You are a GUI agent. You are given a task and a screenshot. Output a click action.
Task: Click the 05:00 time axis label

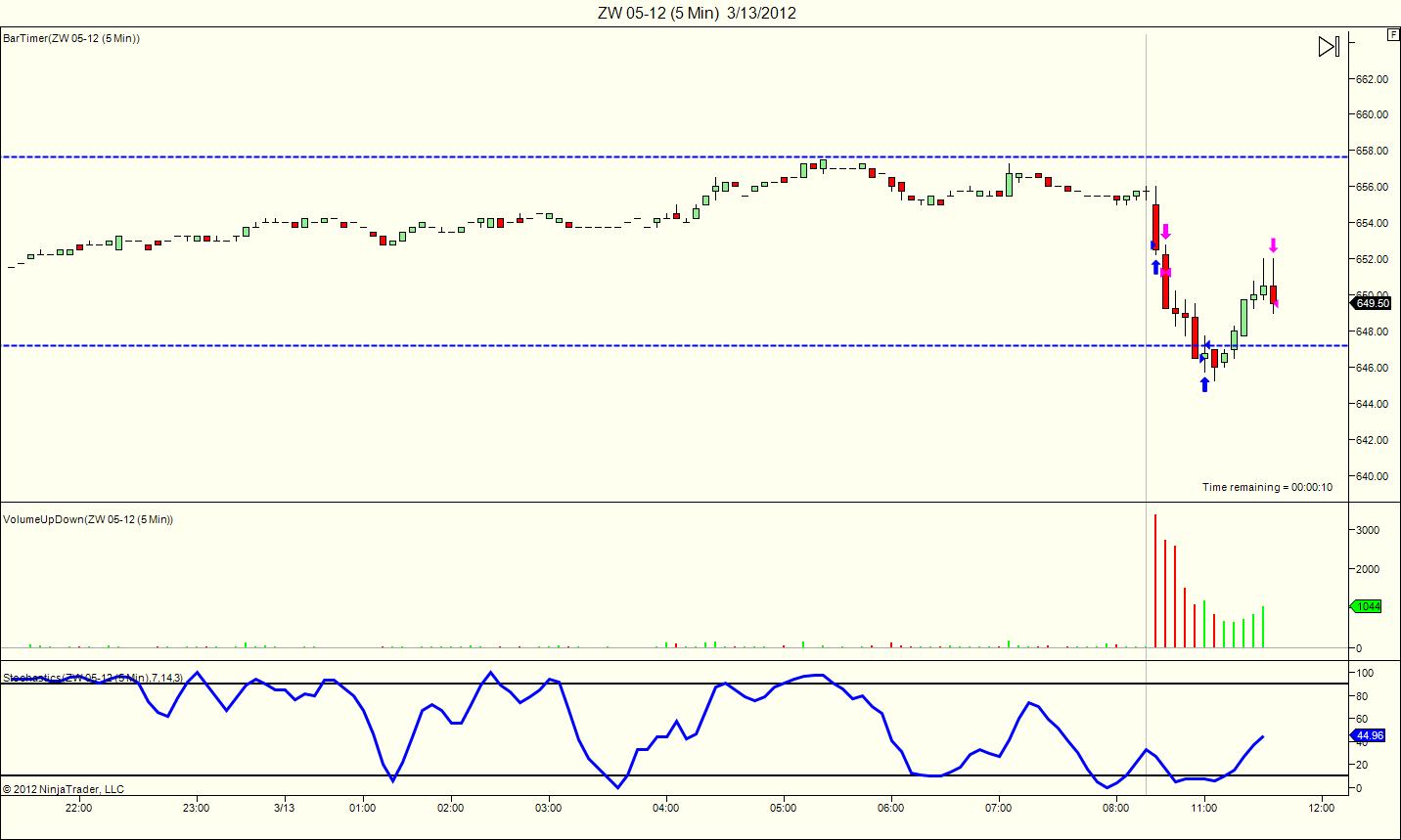point(784,809)
